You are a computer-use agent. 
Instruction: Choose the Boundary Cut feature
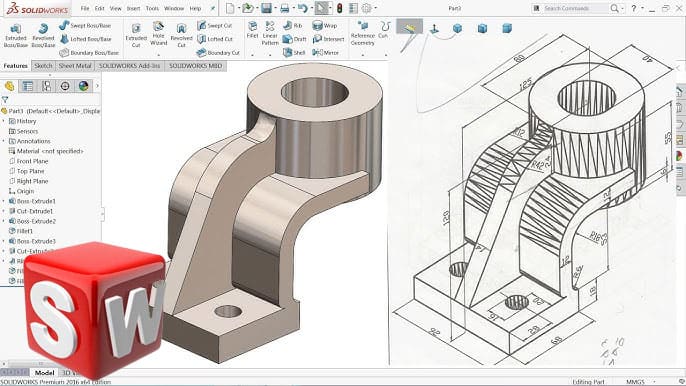[218, 53]
